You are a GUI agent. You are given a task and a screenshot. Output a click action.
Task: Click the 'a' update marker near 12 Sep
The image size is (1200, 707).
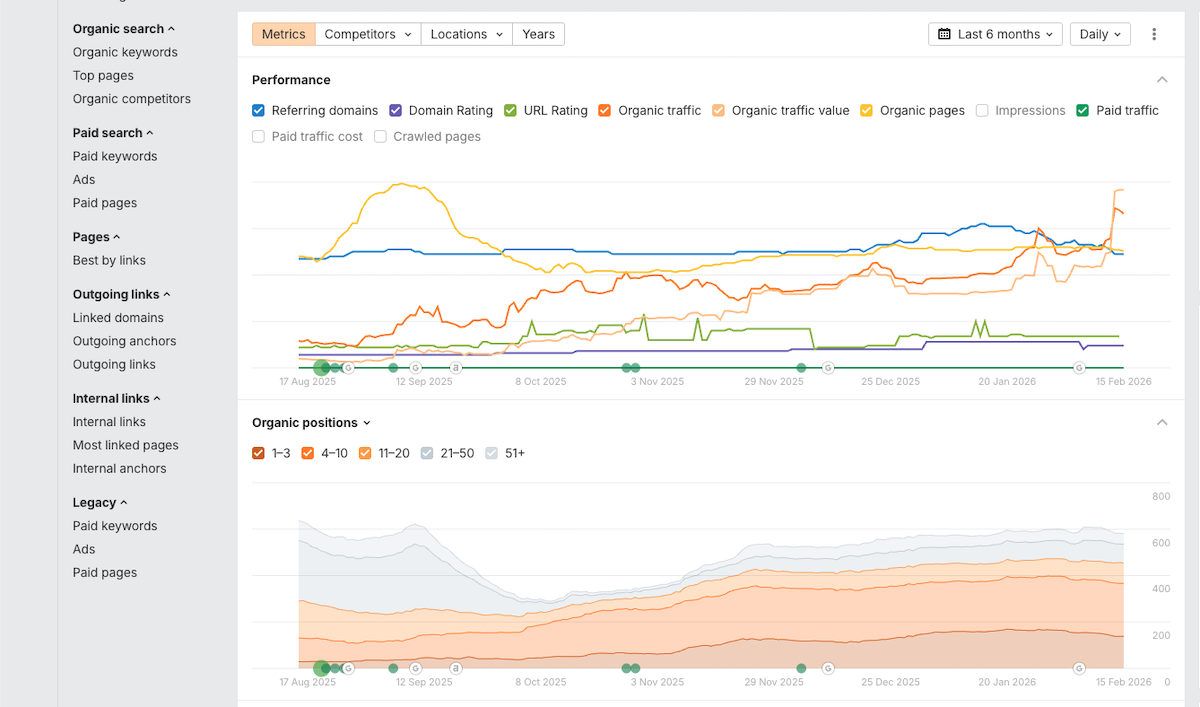point(456,368)
